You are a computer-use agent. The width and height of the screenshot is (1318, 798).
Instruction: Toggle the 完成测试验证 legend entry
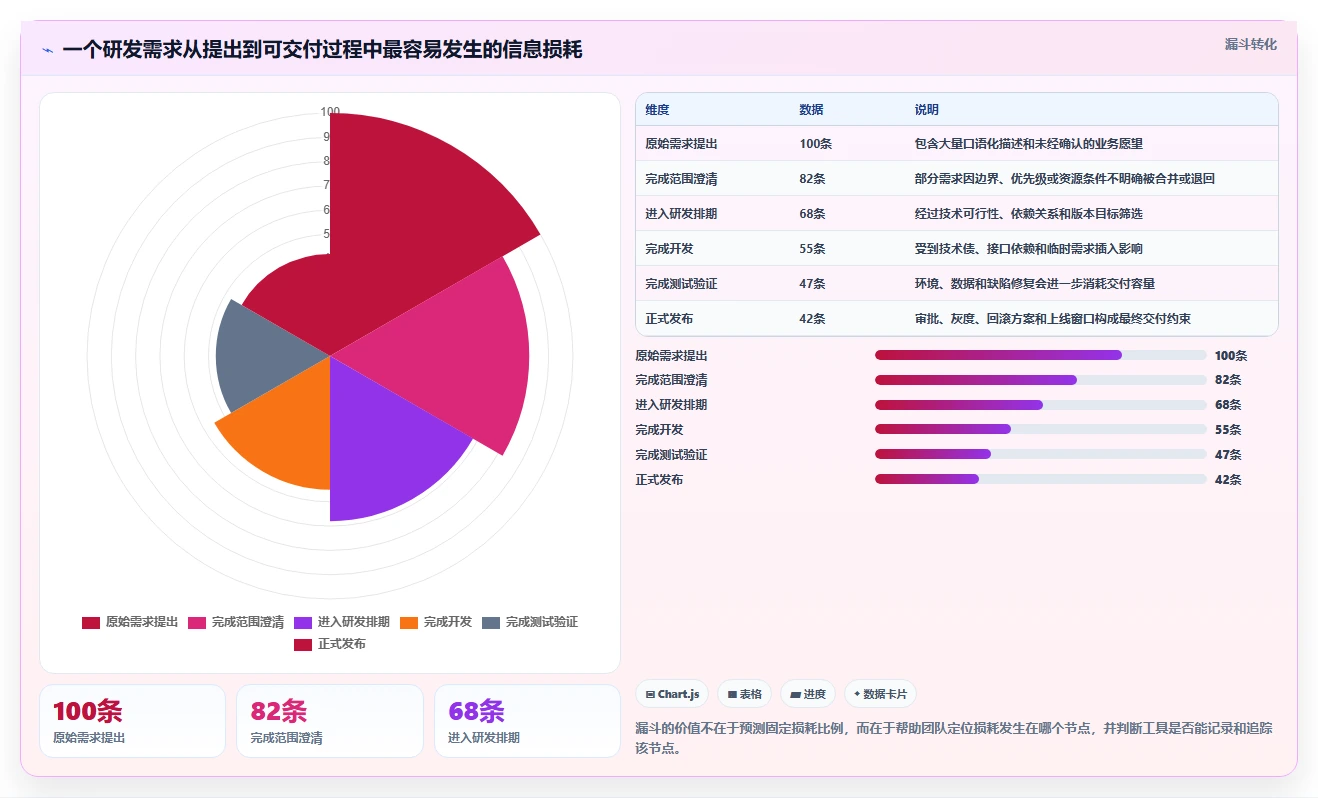(530, 622)
